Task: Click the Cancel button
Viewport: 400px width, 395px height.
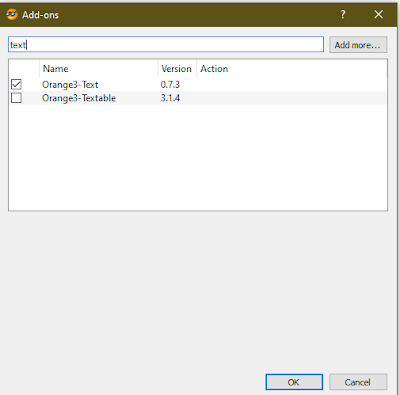Action: (358, 382)
